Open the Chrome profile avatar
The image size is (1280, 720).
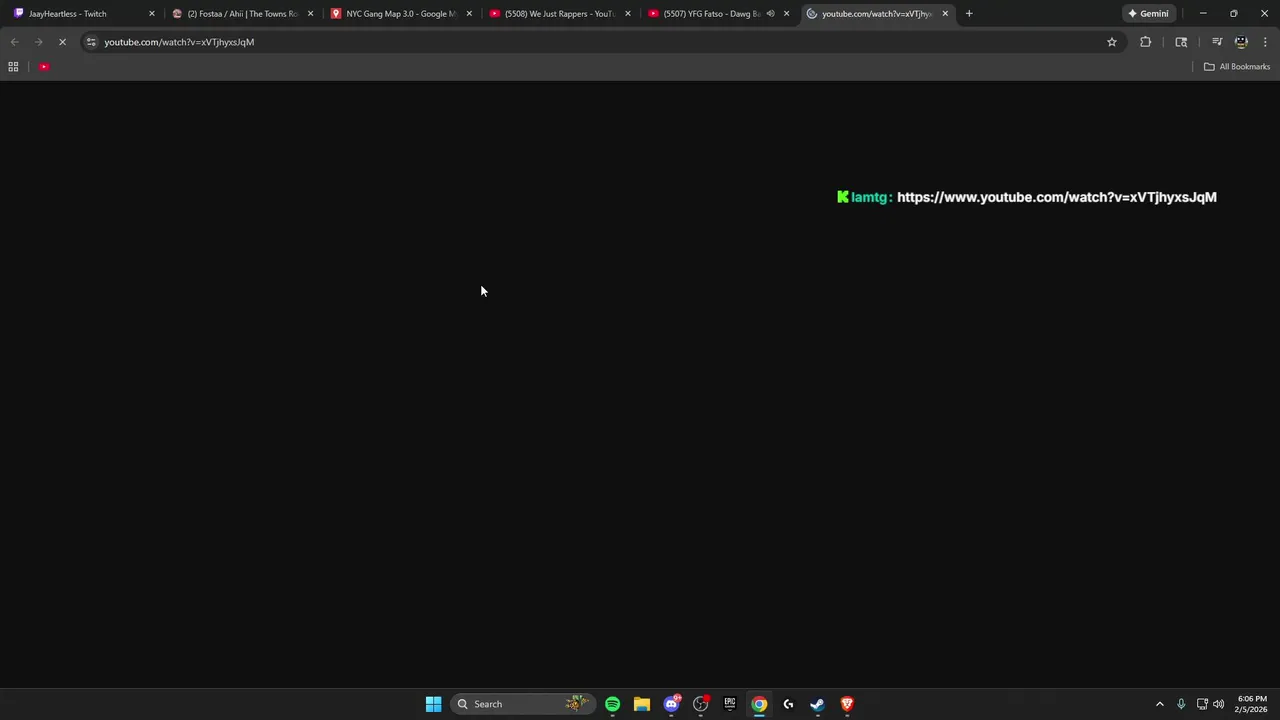(1241, 42)
